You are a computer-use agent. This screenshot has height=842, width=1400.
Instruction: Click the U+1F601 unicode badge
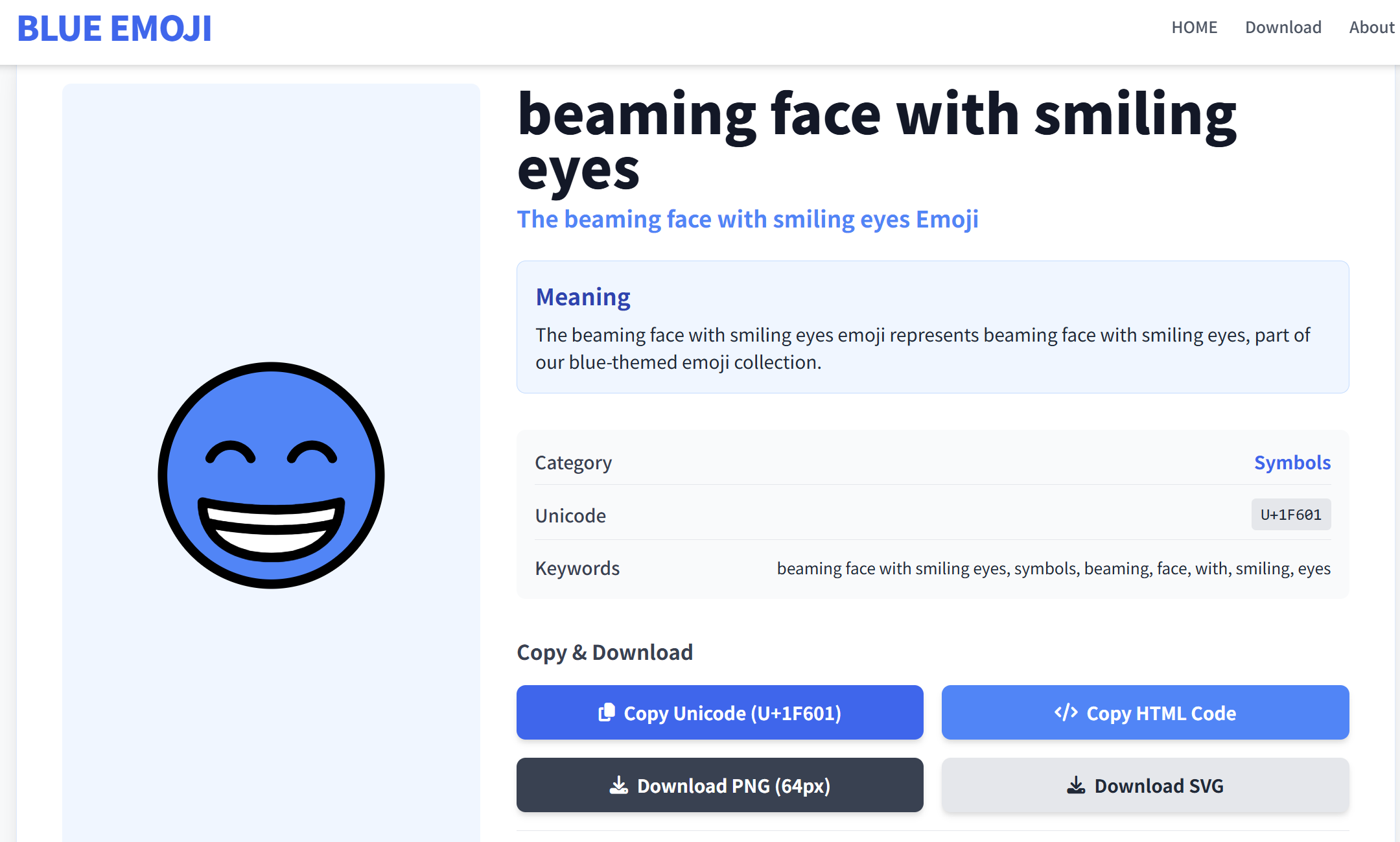click(1290, 515)
